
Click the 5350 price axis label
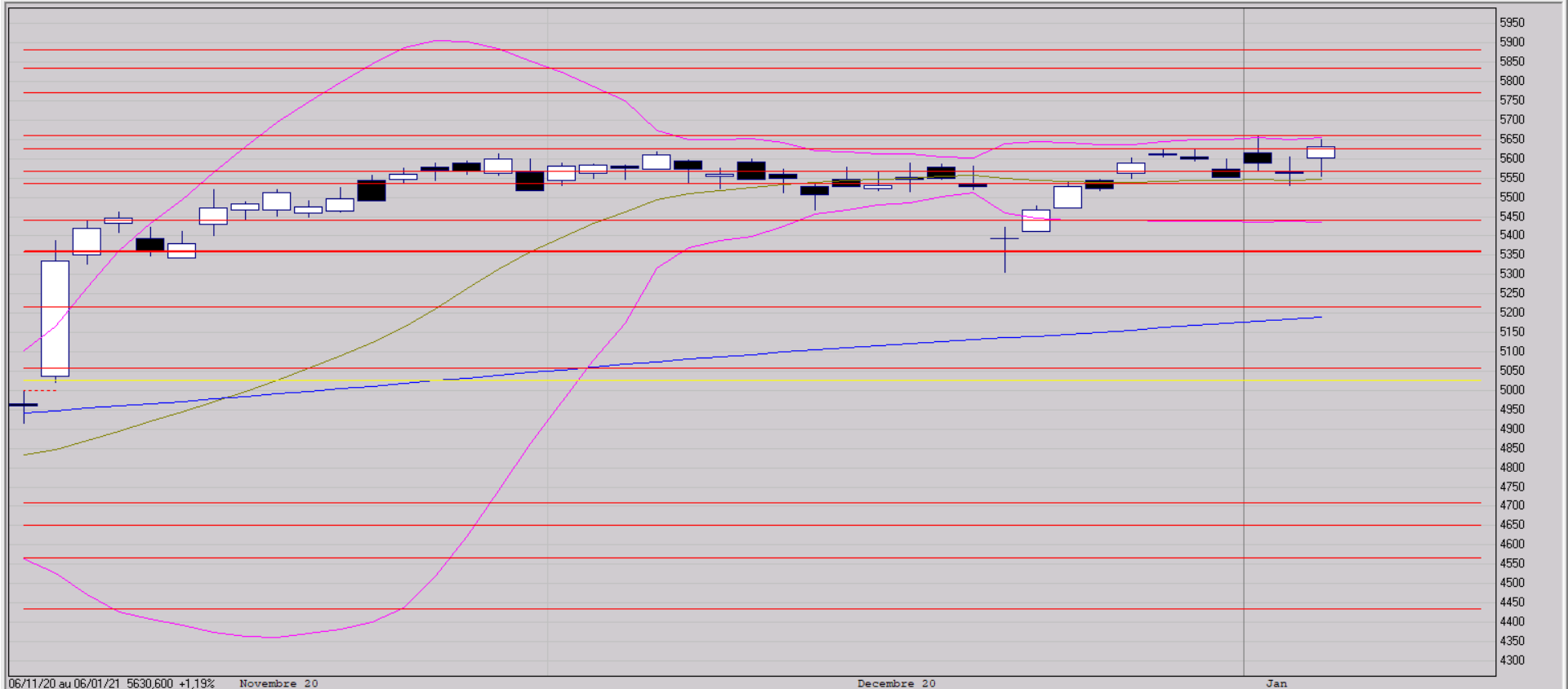1512,255
